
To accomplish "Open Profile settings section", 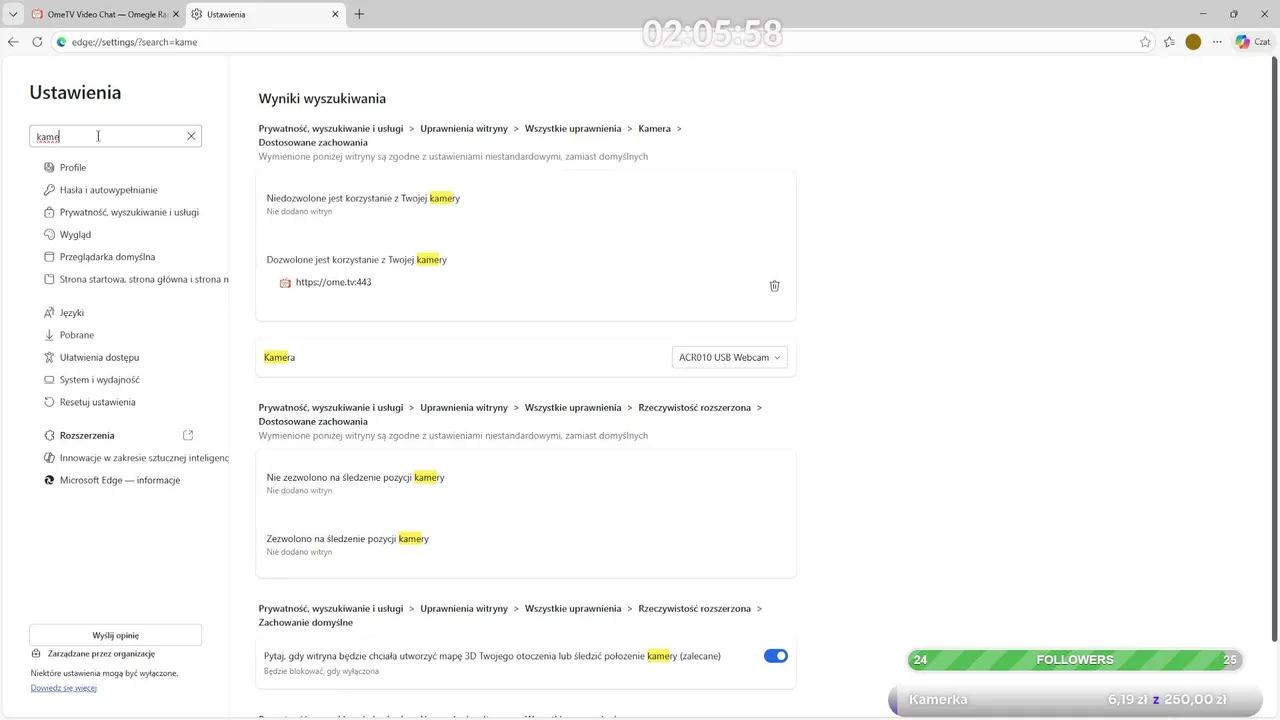I will coord(73,167).
